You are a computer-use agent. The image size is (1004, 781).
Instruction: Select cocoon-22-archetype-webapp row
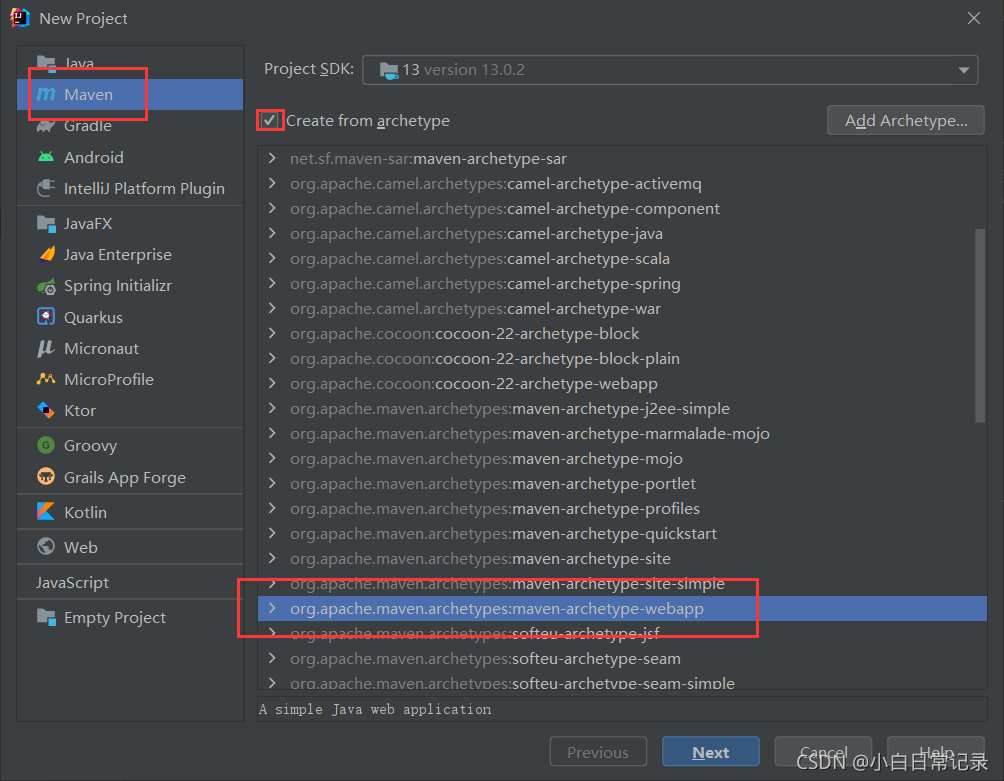click(x=622, y=383)
